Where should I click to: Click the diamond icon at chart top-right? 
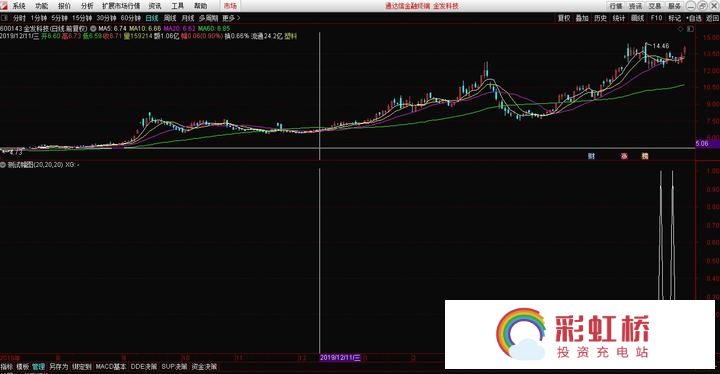681,28
